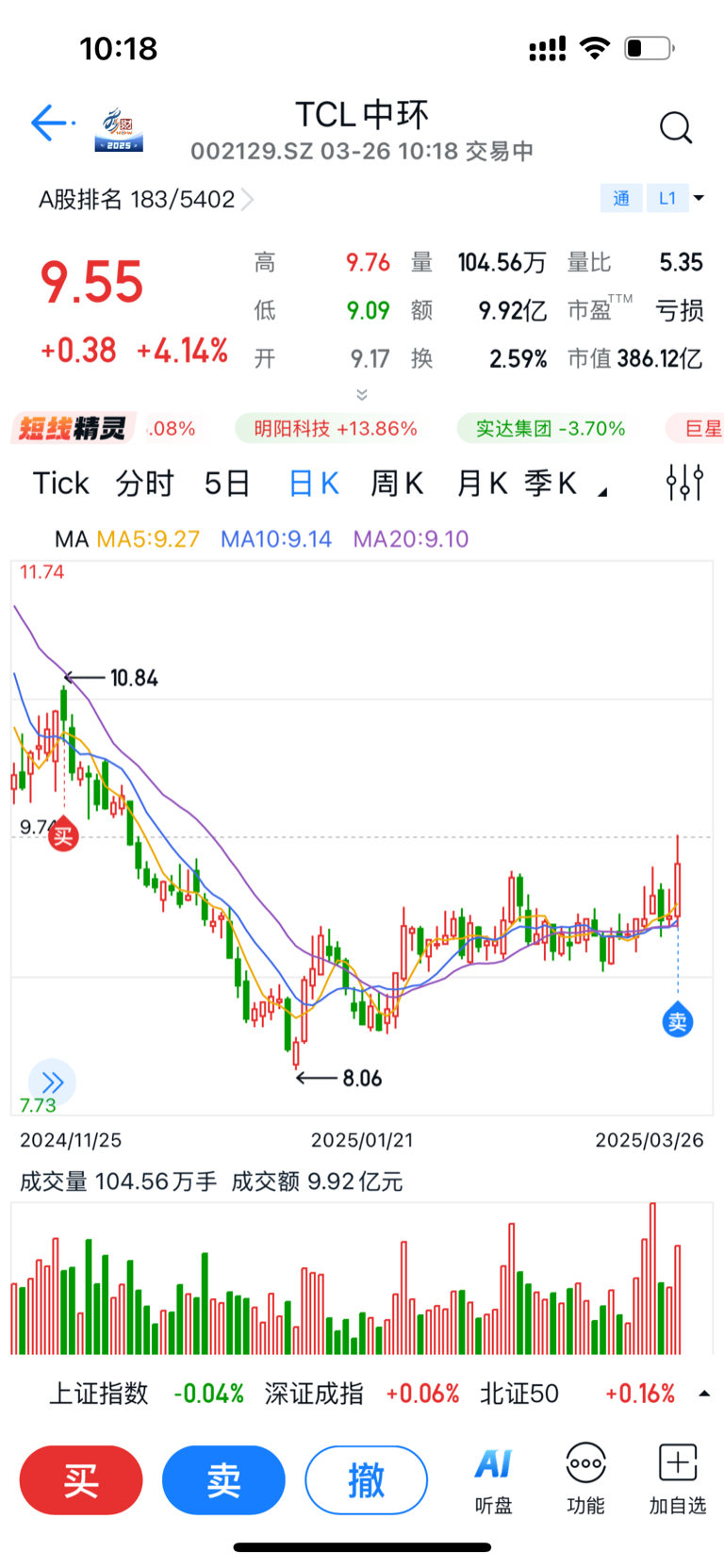Tap 深证成指 +0.06% index
Viewport: 724px width, 1568px height.
coord(362,1394)
